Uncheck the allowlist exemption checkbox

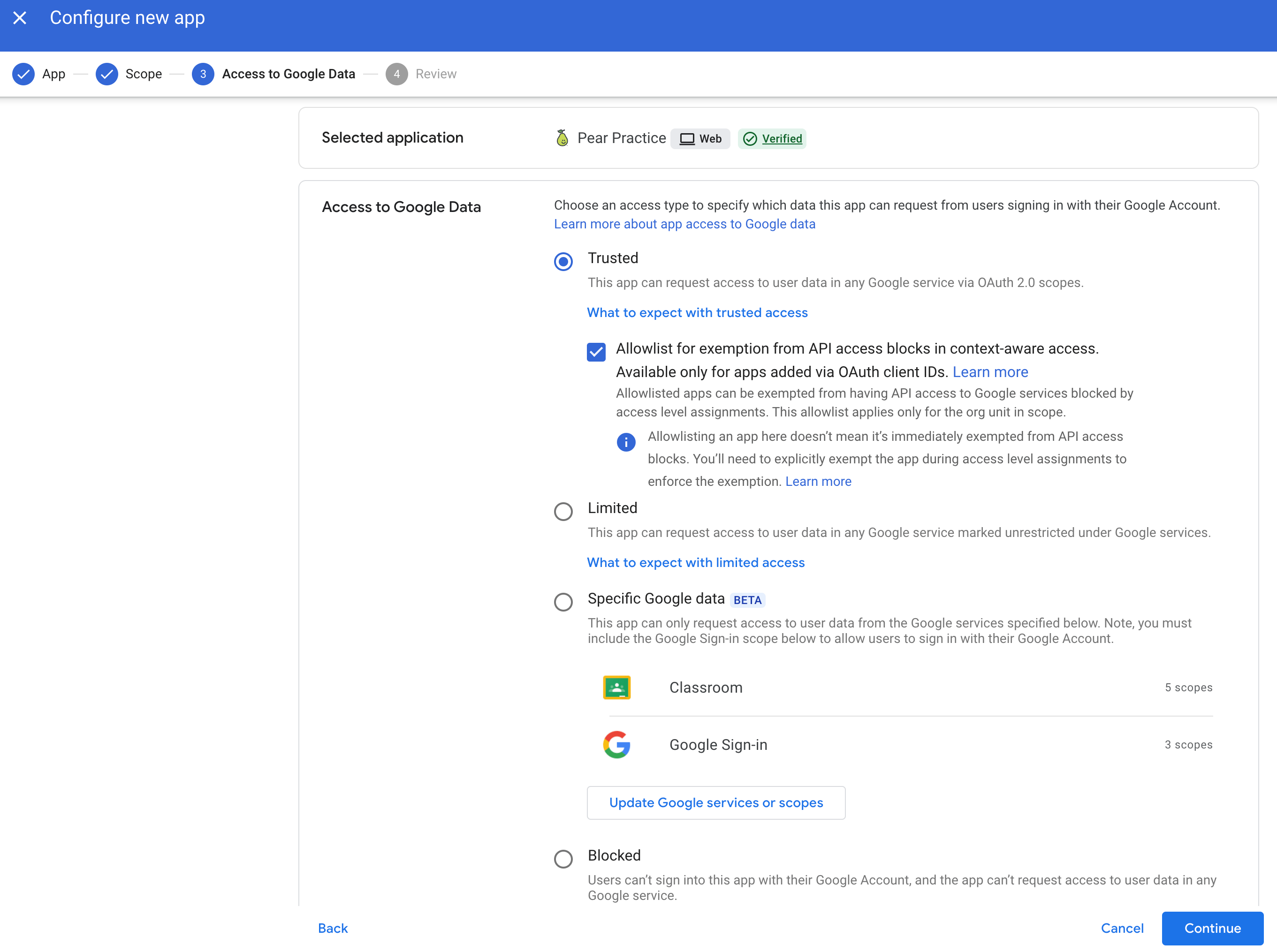point(596,352)
